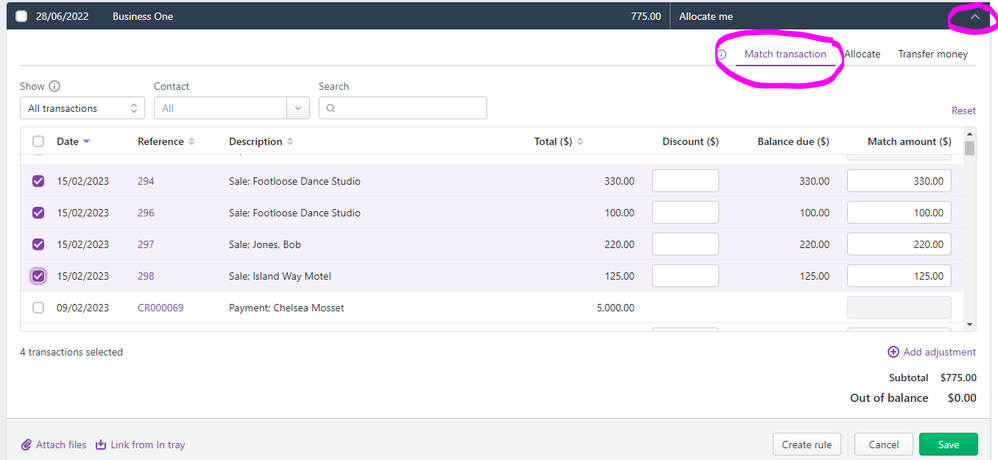Sort by Reference column arrows
This screenshot has height=460, width=998.
pos(192,142)
